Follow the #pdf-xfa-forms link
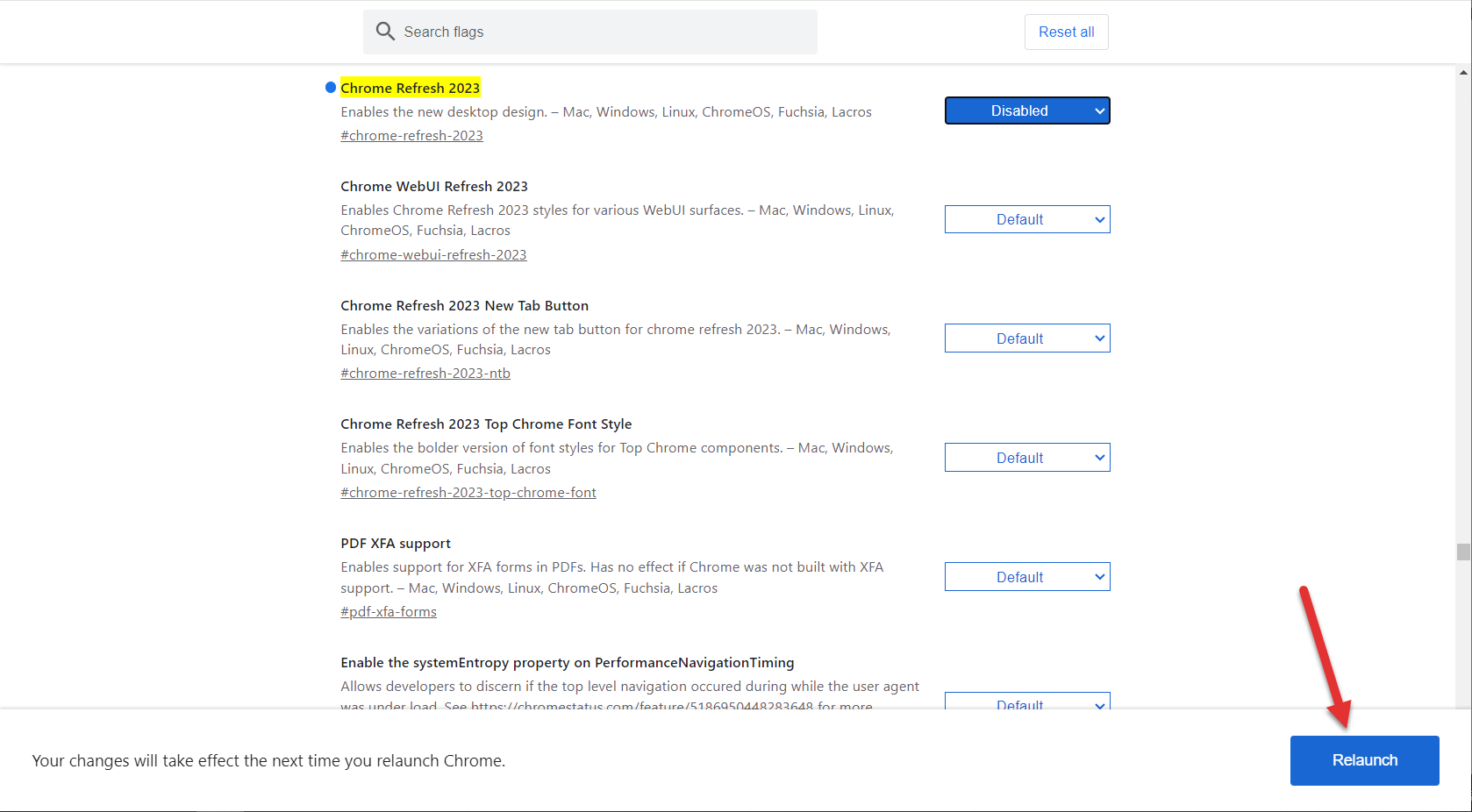1472x812 pixels. [x=389, y=612]
